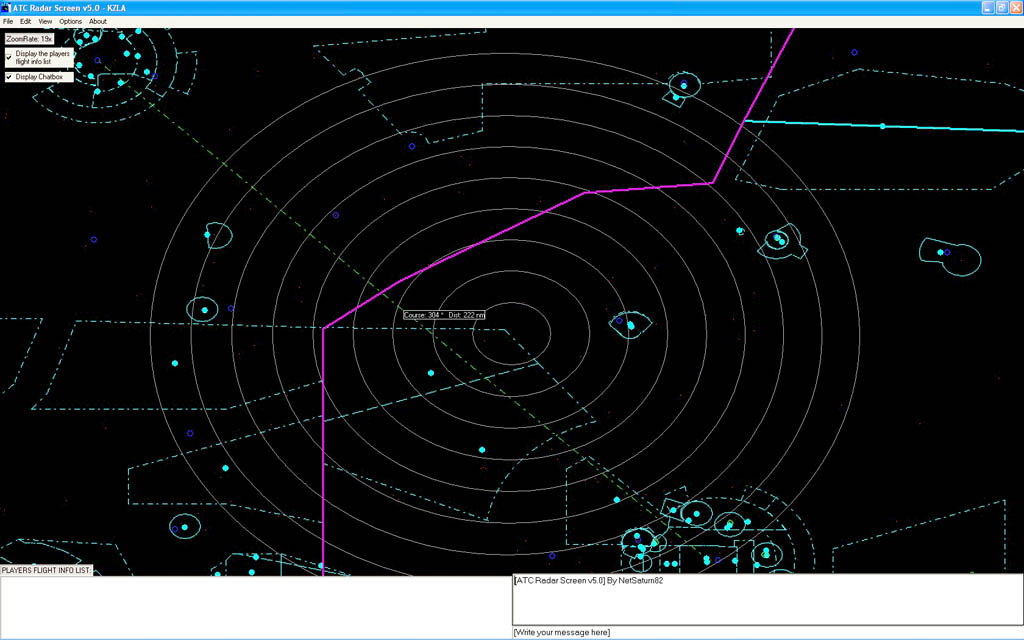Open the View menu
1024x640 pixels.
pyautogui.click(x=45, y=21)
